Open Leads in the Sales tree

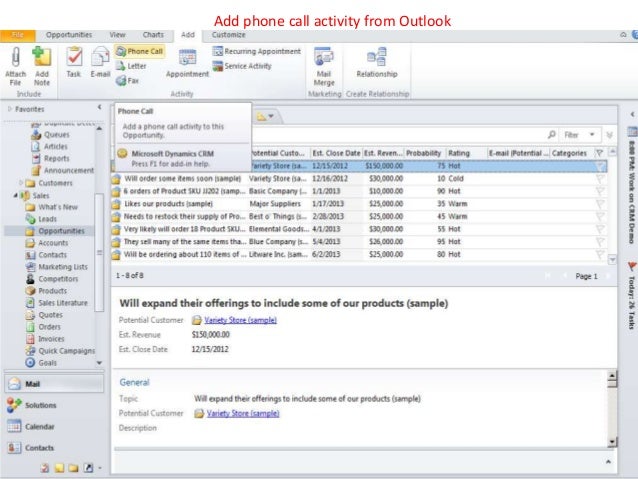click(41, 219)
